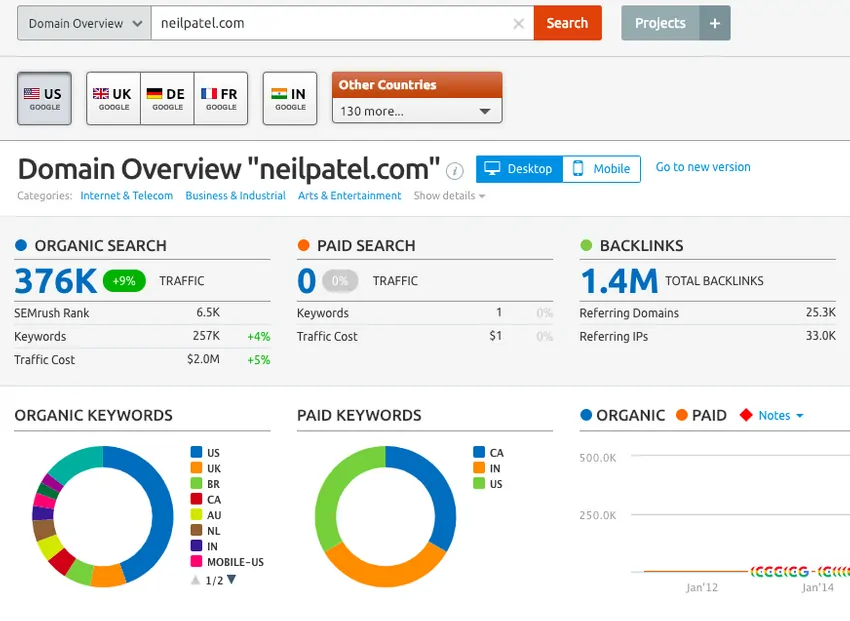Open Internet & Telecom category
The width and height of the screenshot is (850, 621).
click(126, 196)
